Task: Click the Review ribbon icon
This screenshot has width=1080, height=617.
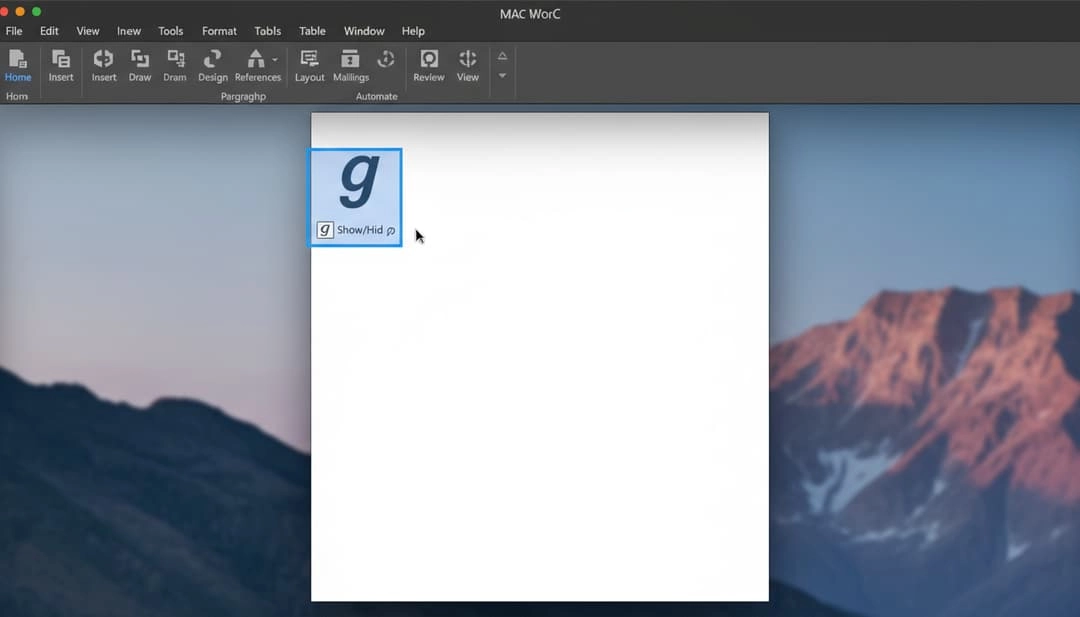Action: coord(429,60)
